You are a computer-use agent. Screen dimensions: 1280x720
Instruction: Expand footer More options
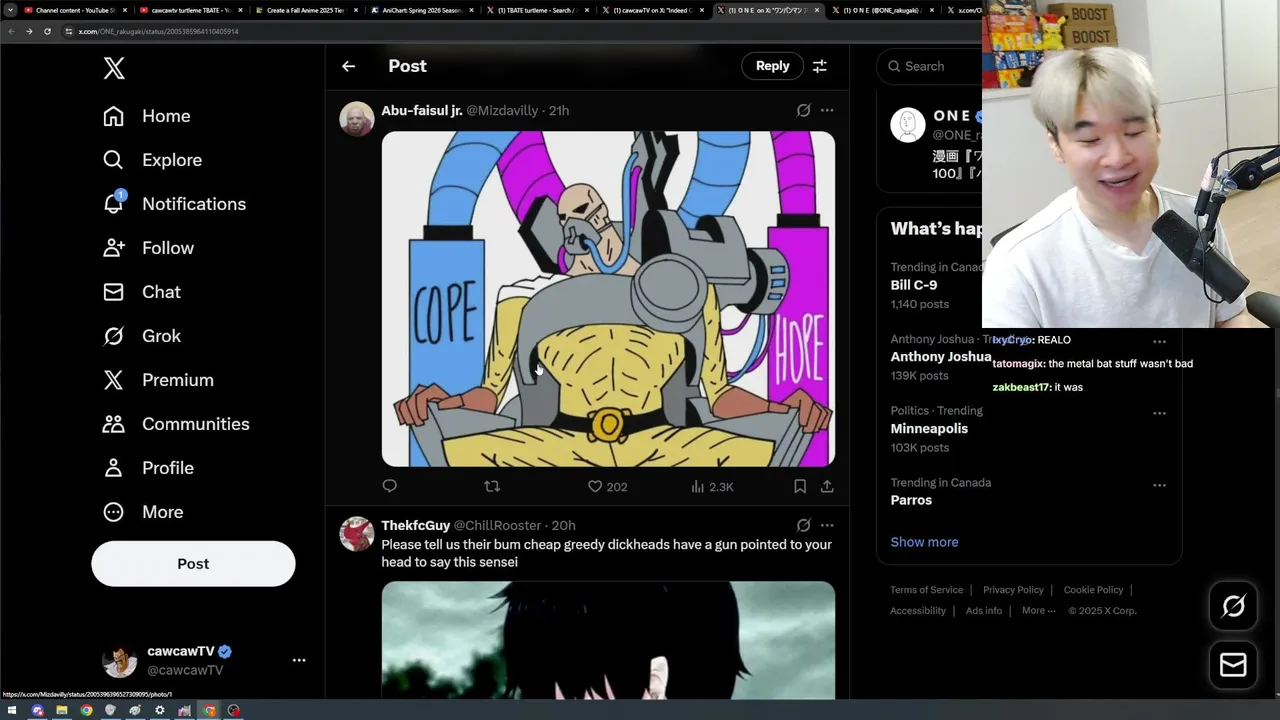pos(1038,611)
